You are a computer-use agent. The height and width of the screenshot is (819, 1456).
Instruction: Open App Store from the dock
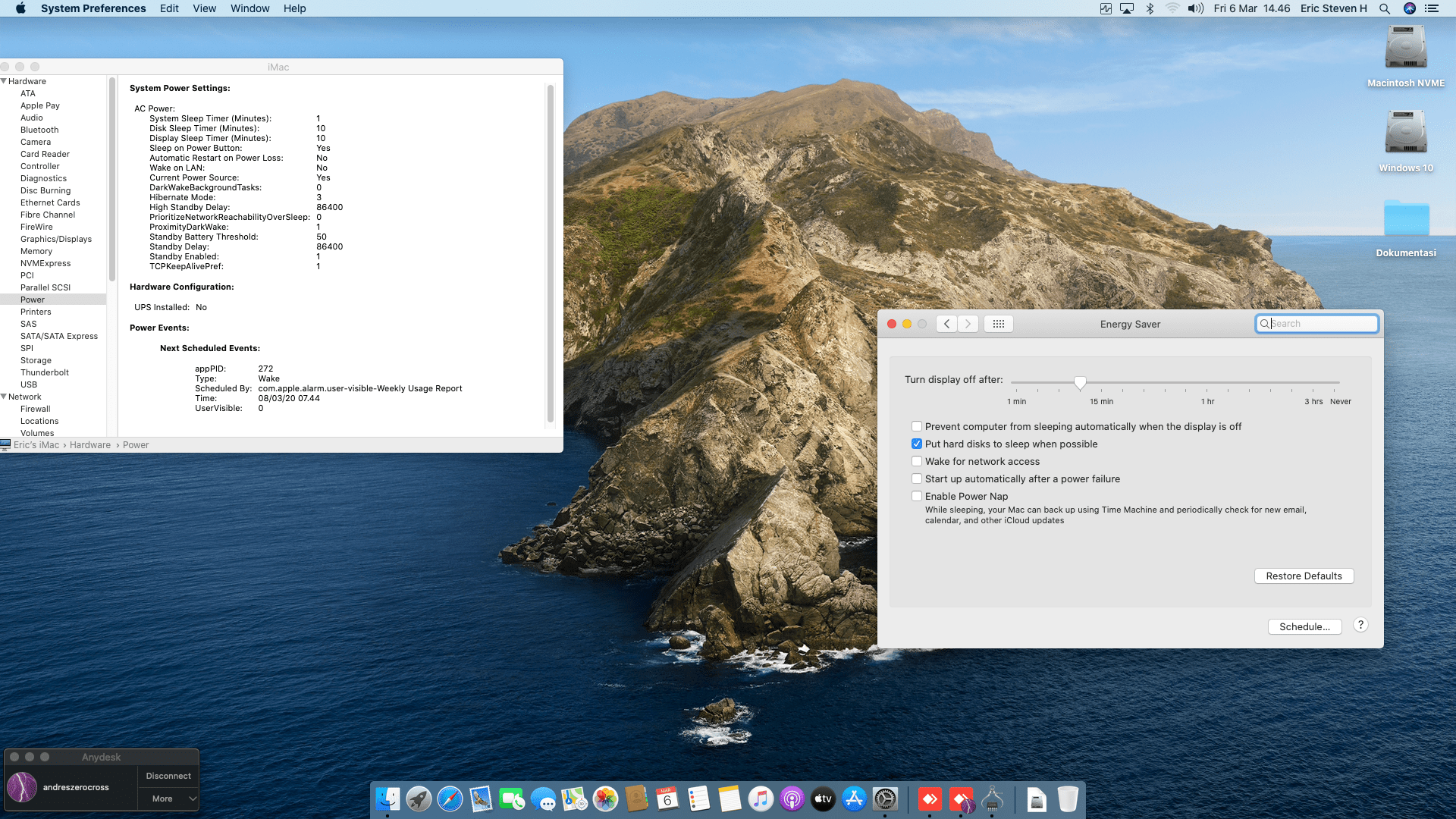tap(854, 799)
